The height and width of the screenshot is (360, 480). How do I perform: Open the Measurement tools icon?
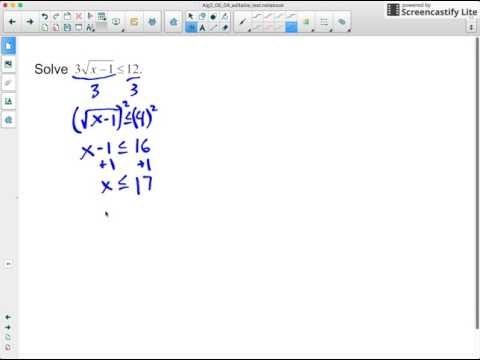[90, 28]
